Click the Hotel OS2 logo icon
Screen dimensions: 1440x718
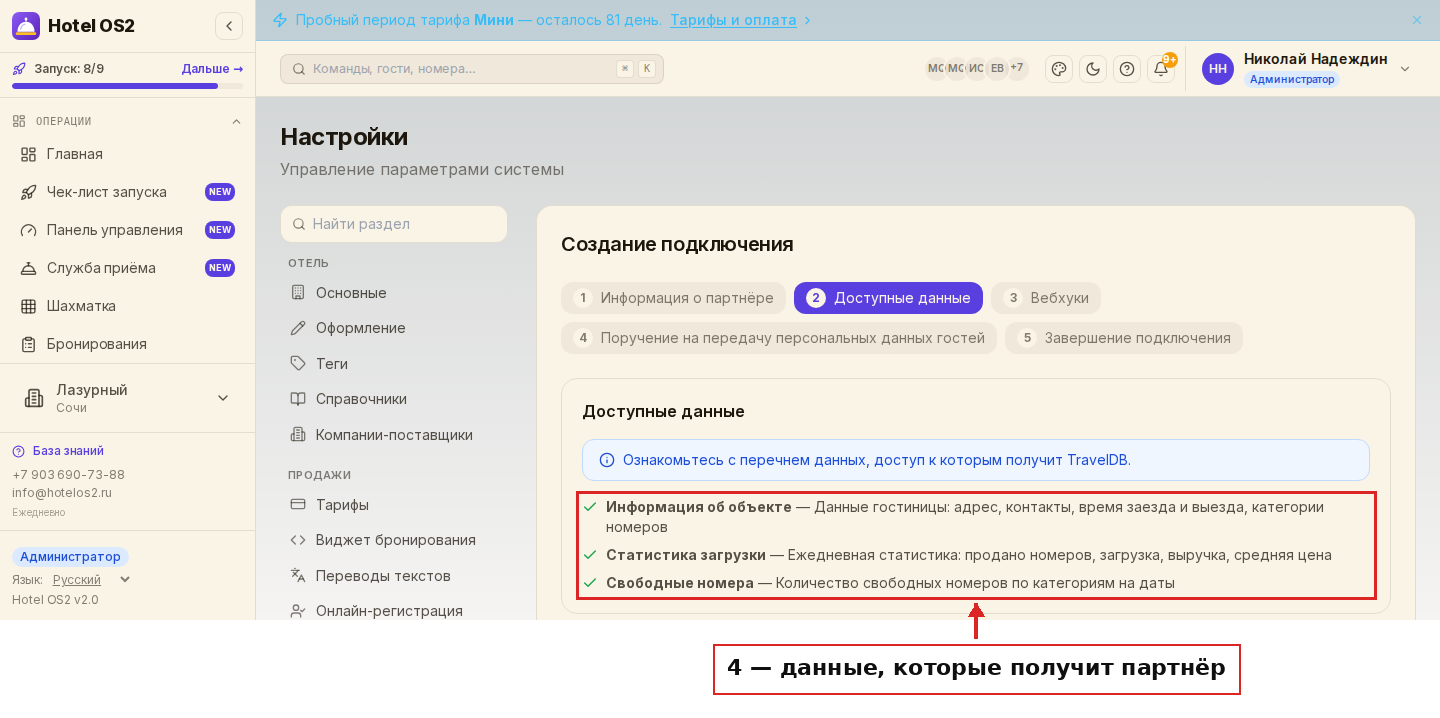(26, 26)
